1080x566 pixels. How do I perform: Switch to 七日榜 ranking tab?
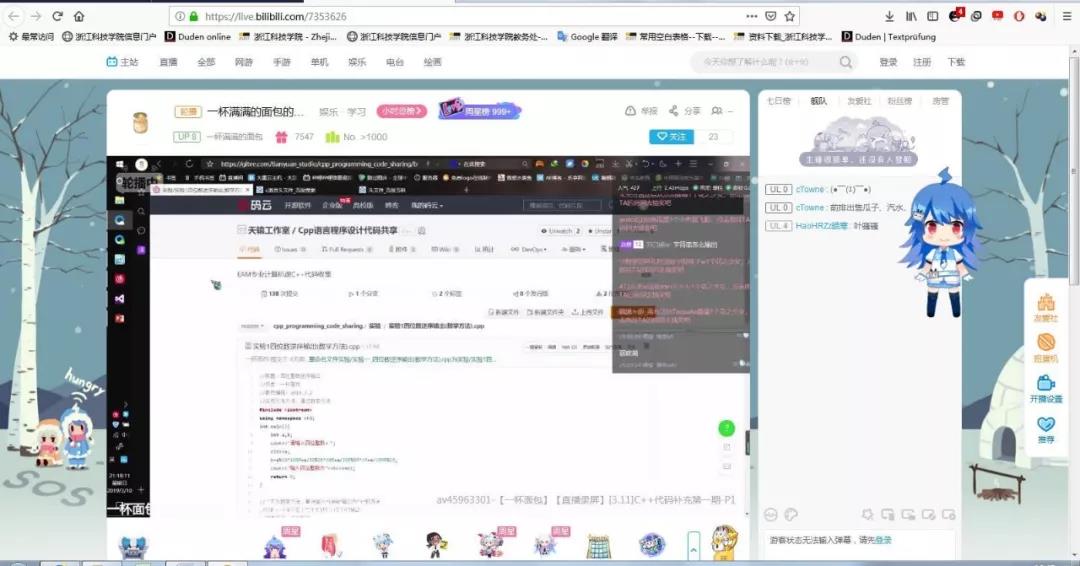pyautogui.click(x=779, y=101)
